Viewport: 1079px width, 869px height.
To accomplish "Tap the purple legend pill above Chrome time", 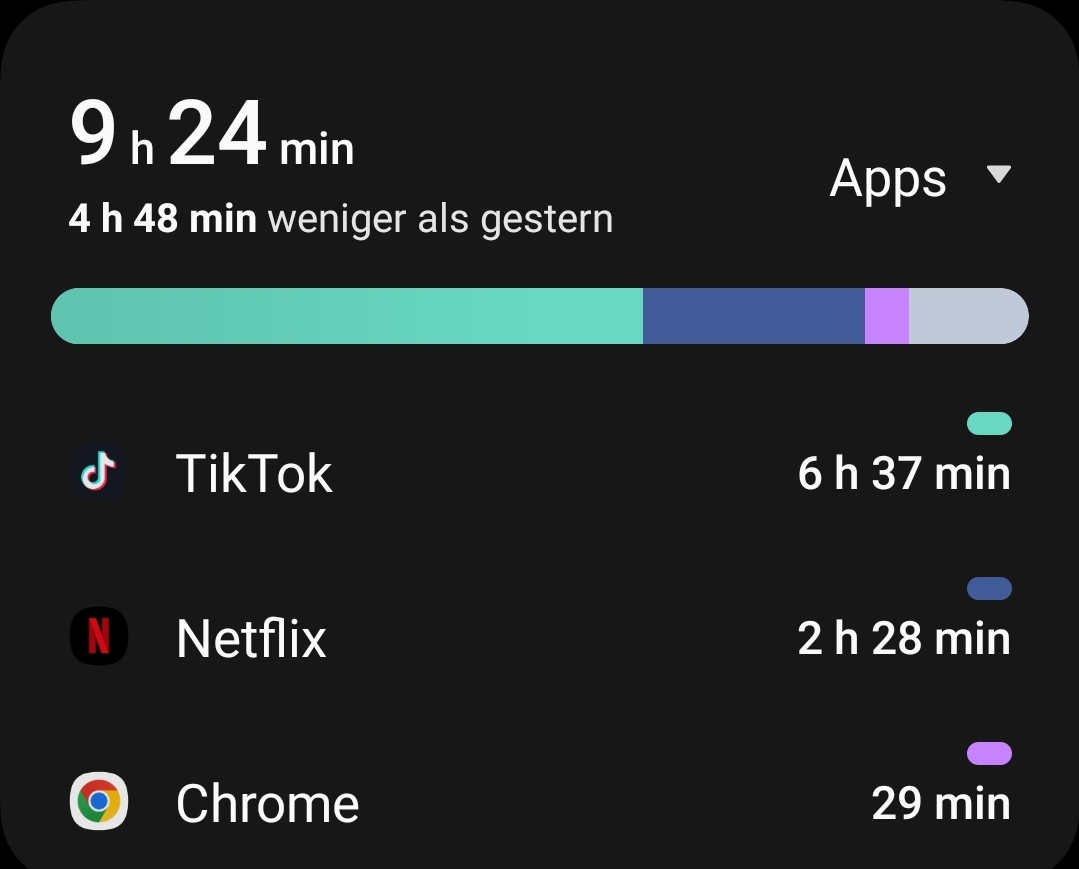I will pos(989,753).
